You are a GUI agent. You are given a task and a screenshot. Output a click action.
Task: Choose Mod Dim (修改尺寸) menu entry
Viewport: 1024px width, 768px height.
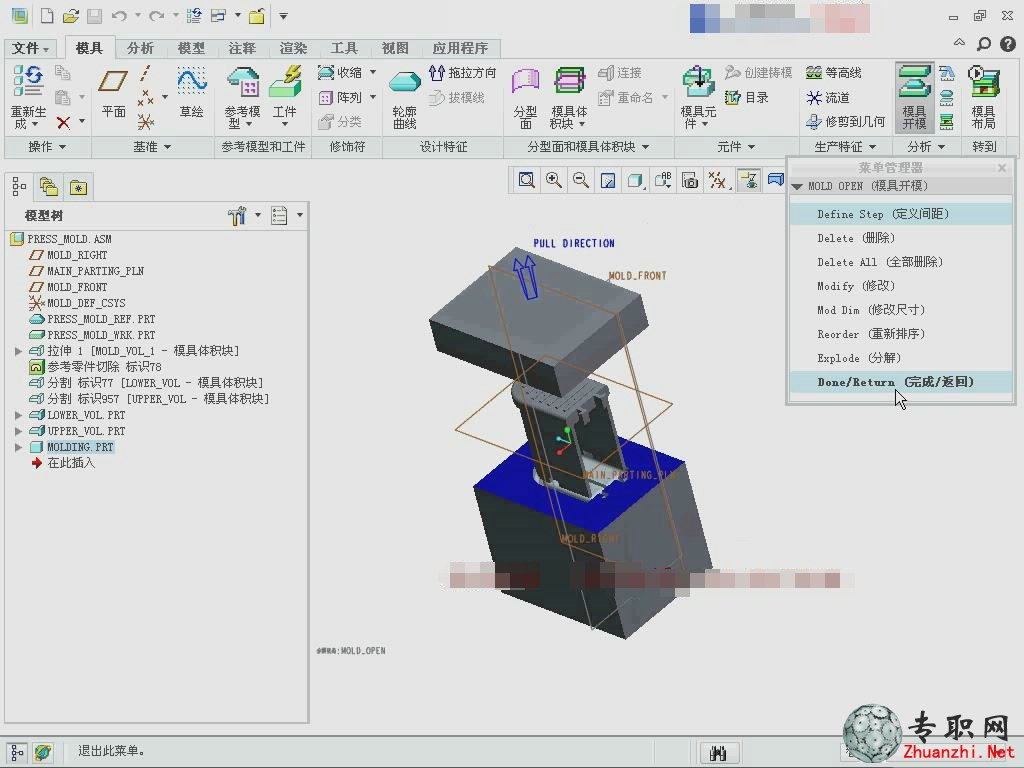(901, 310)
